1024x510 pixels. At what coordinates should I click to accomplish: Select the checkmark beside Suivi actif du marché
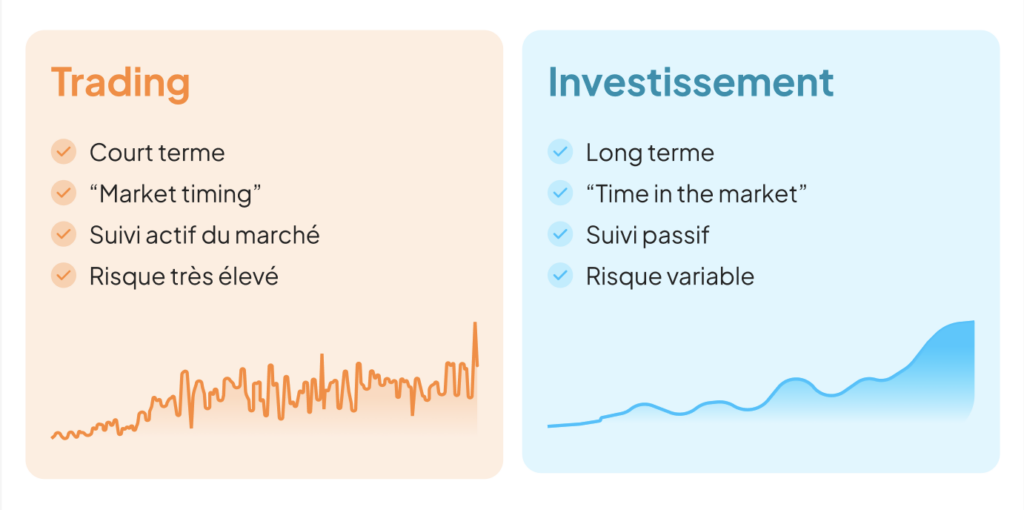pyautogui.click(x=63, y=234)
